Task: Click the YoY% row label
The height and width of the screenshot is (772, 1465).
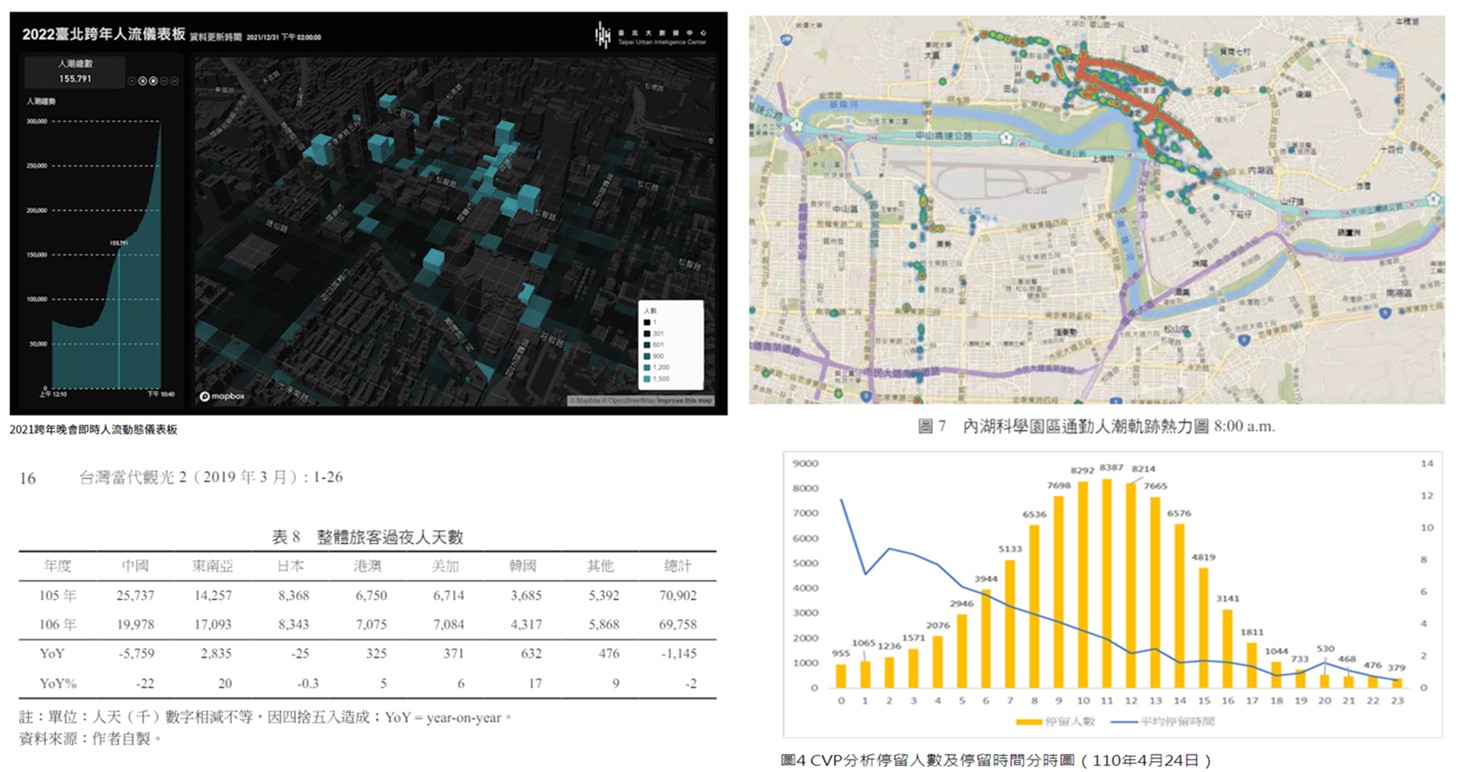Action: (58, 683)
